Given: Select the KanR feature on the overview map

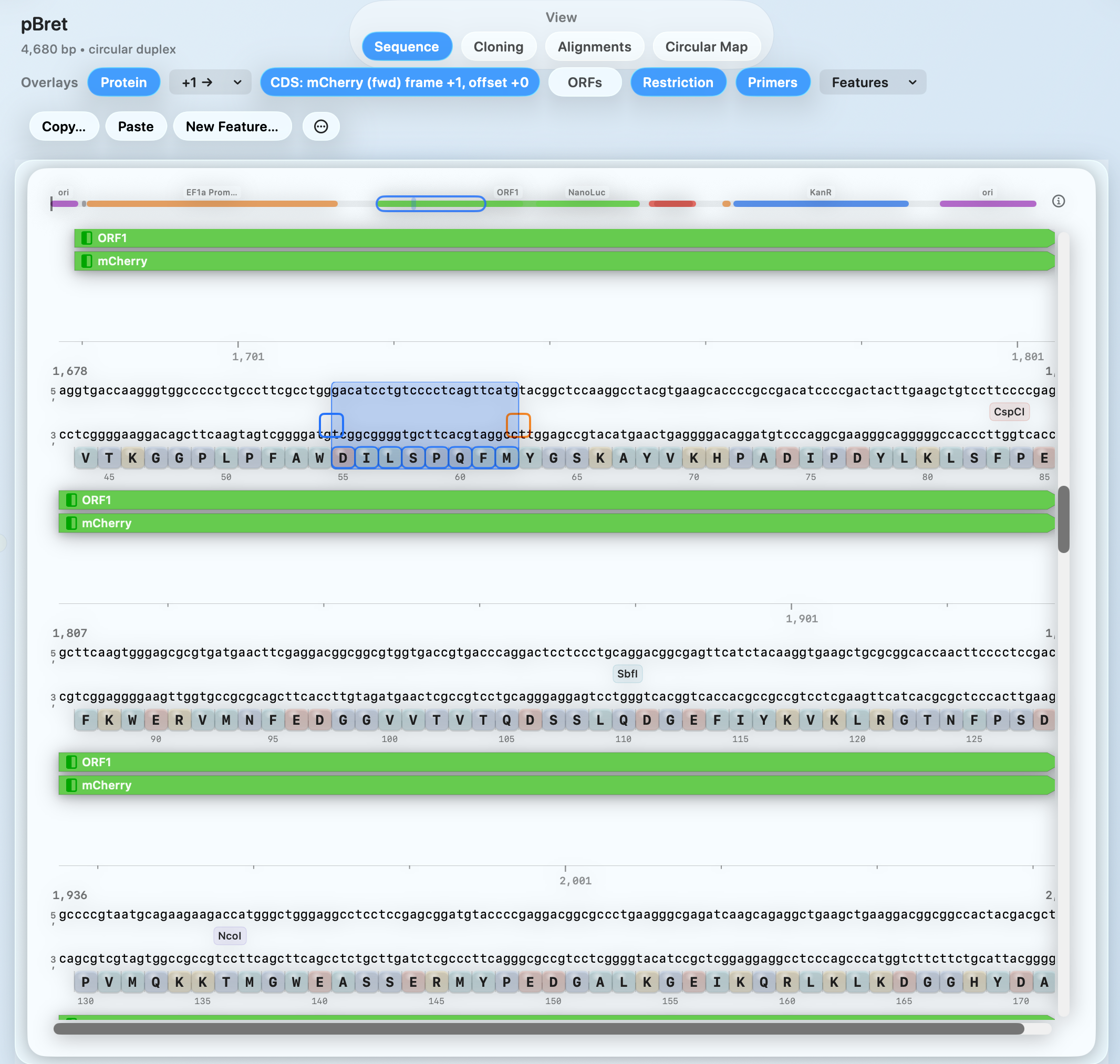Looking at the screenshot, I should coord(821,204).
